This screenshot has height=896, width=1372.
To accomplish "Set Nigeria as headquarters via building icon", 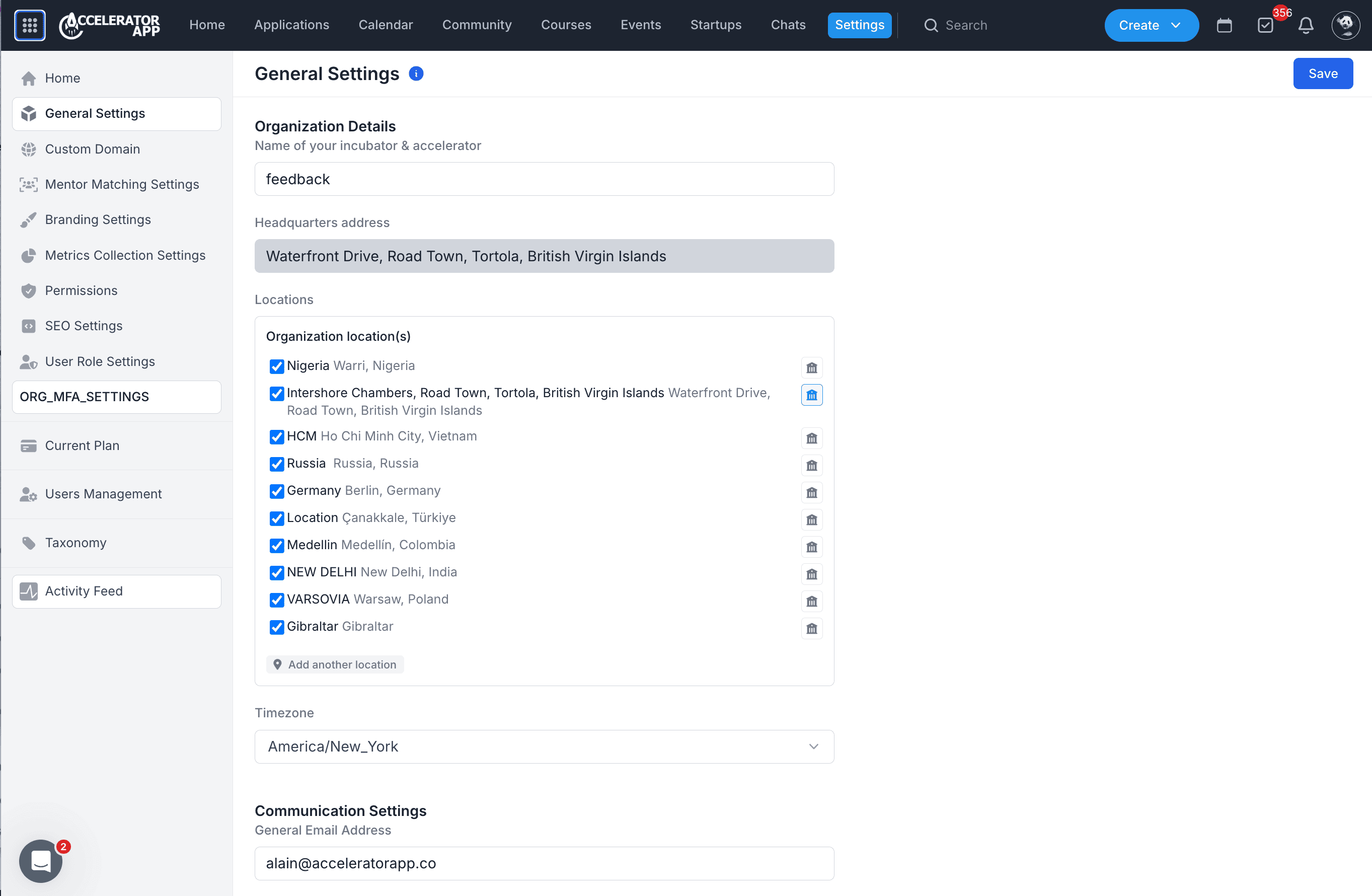I will coord(812,367).
